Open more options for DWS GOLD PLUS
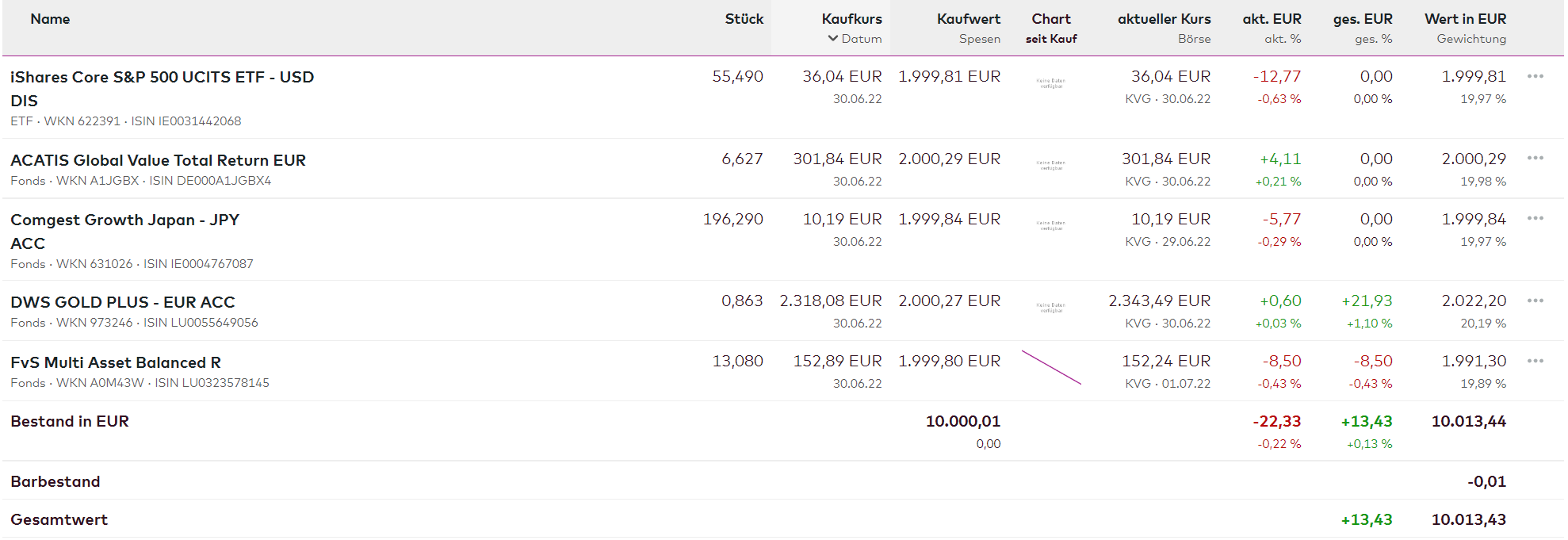 (1535, 301)
